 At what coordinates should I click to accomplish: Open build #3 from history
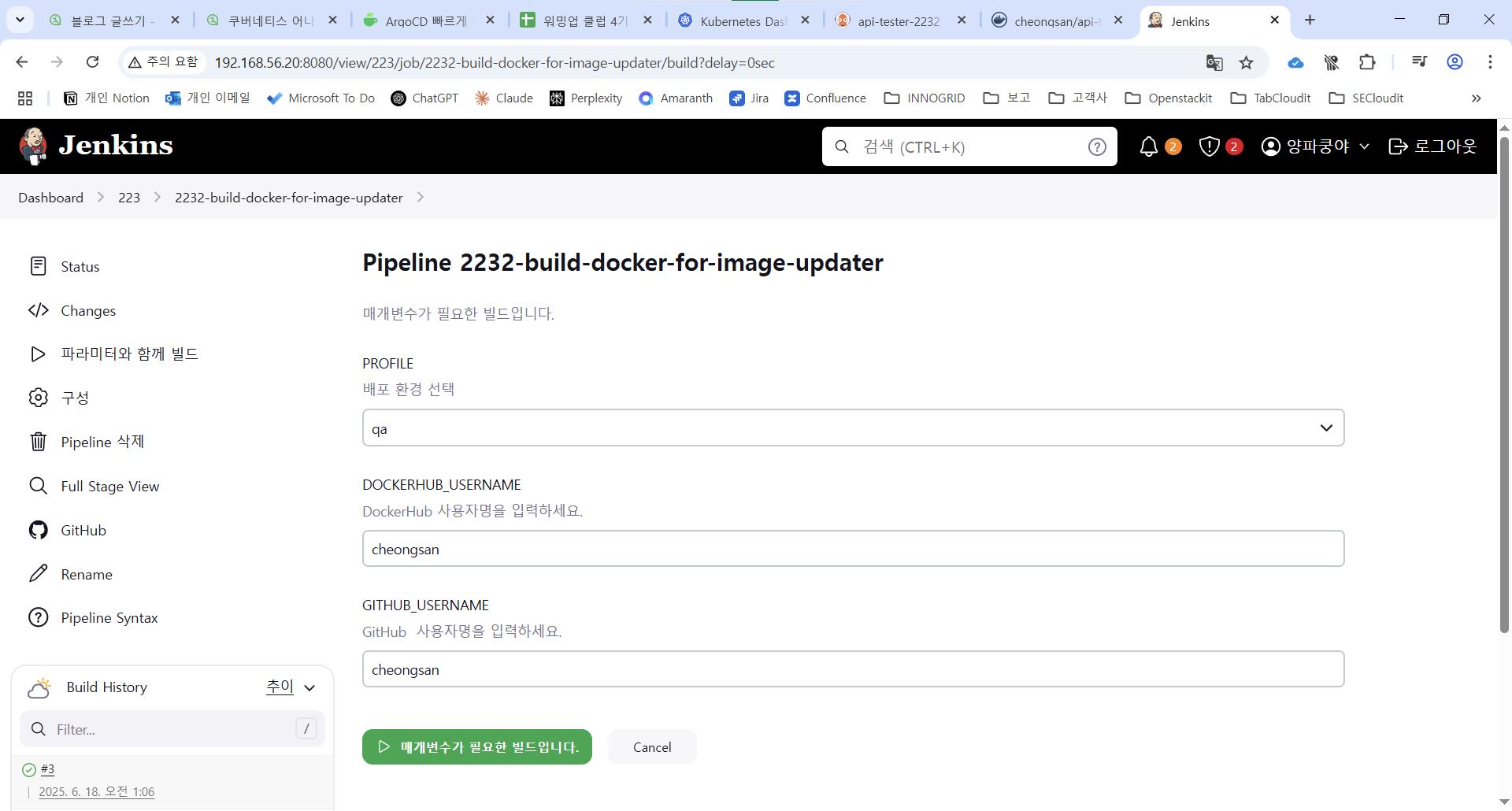coord(47,769)
